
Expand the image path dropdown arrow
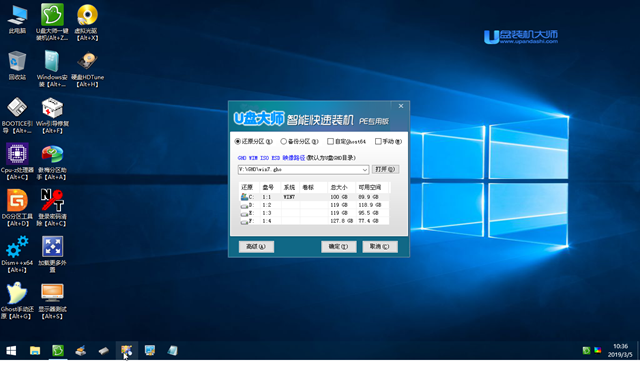tap(364, 169)
